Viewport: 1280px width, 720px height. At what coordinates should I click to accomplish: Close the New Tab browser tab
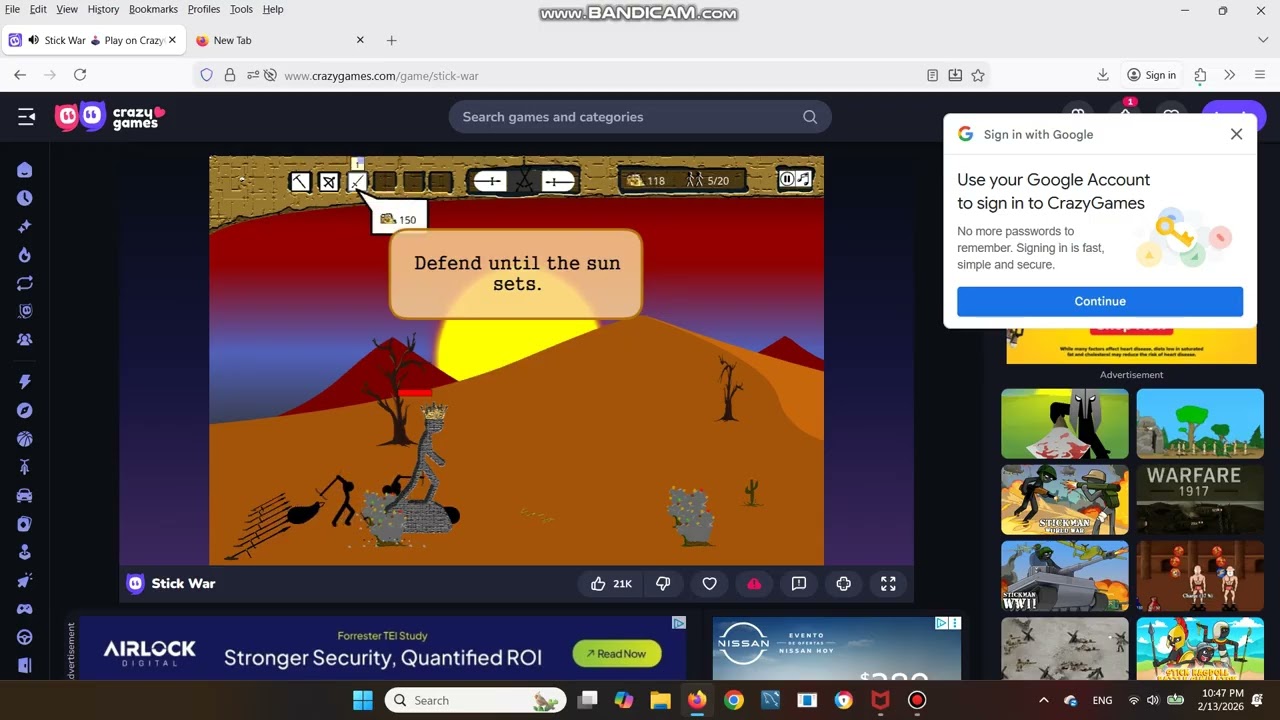pyautogui.click(x=360, y=40)
